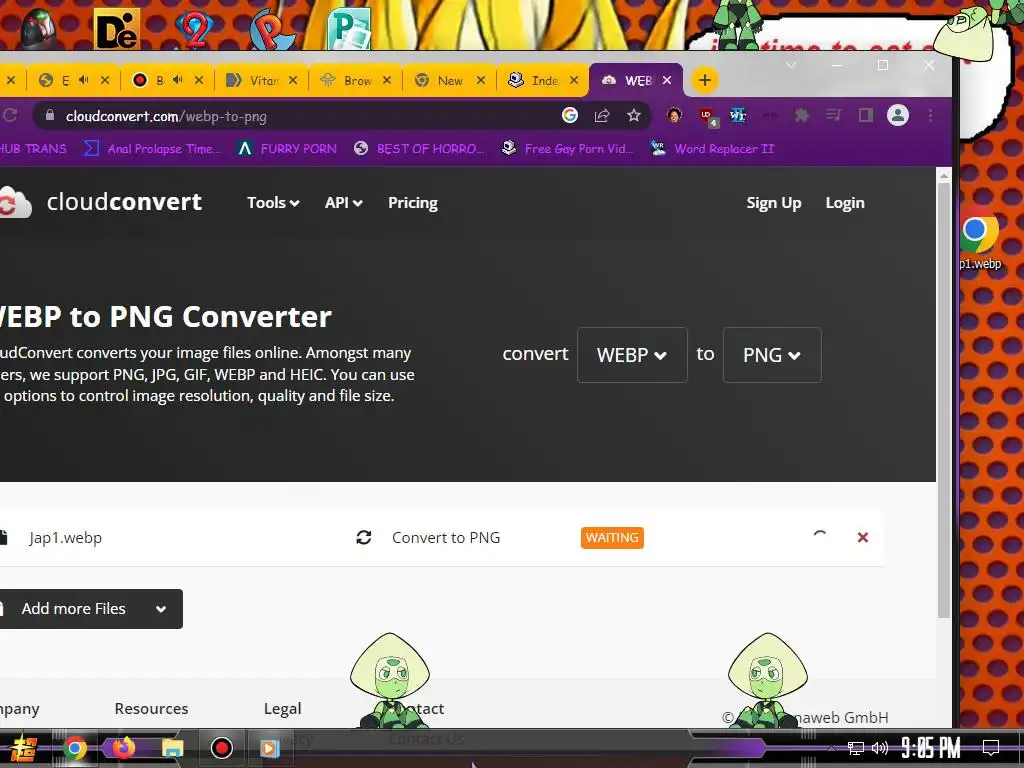The image size is (1024, 768).
Task: Open the helmet character icon on the desktop
Action: pos(39,29)
